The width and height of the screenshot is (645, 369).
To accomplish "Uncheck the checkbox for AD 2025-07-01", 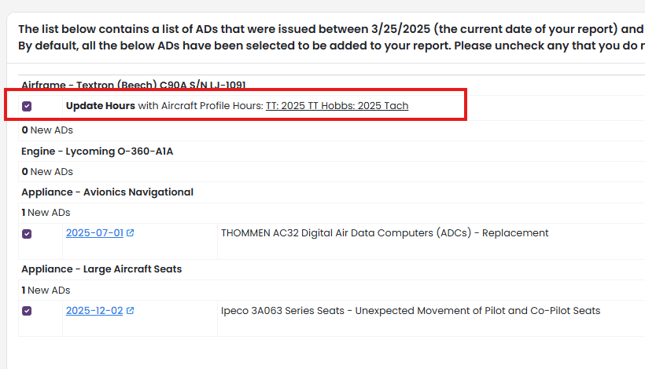I will tap(27, 234).
